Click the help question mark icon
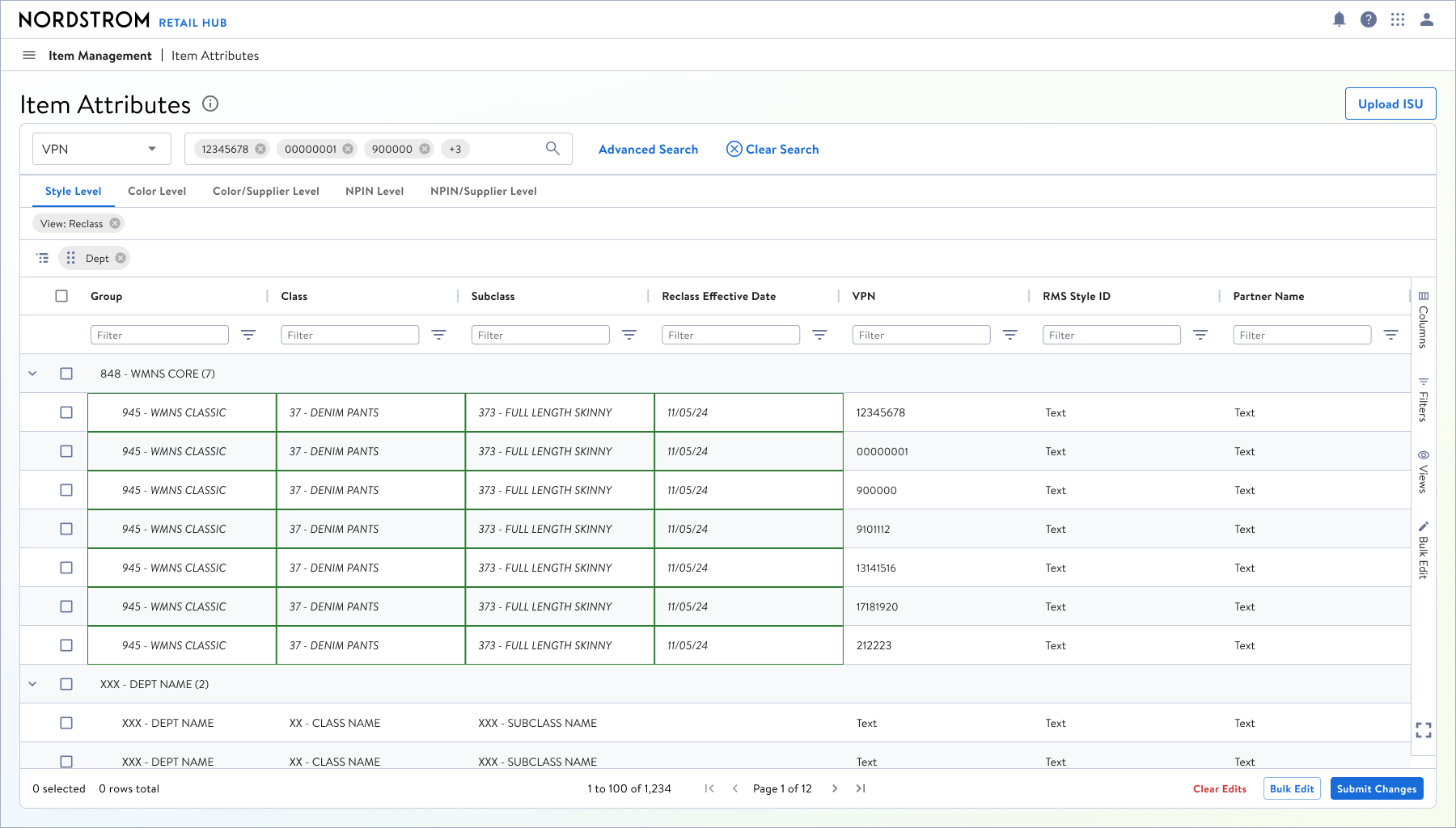The height and width of the screenshot is (828, 1456). click(x=1369, y=19)
